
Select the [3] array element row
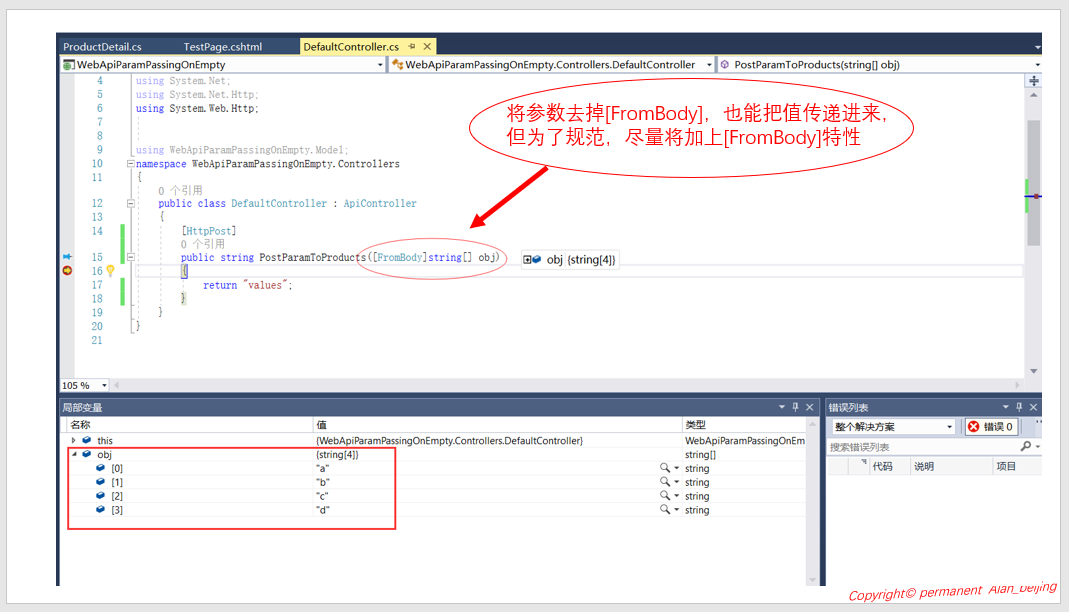tap(436, 510)
